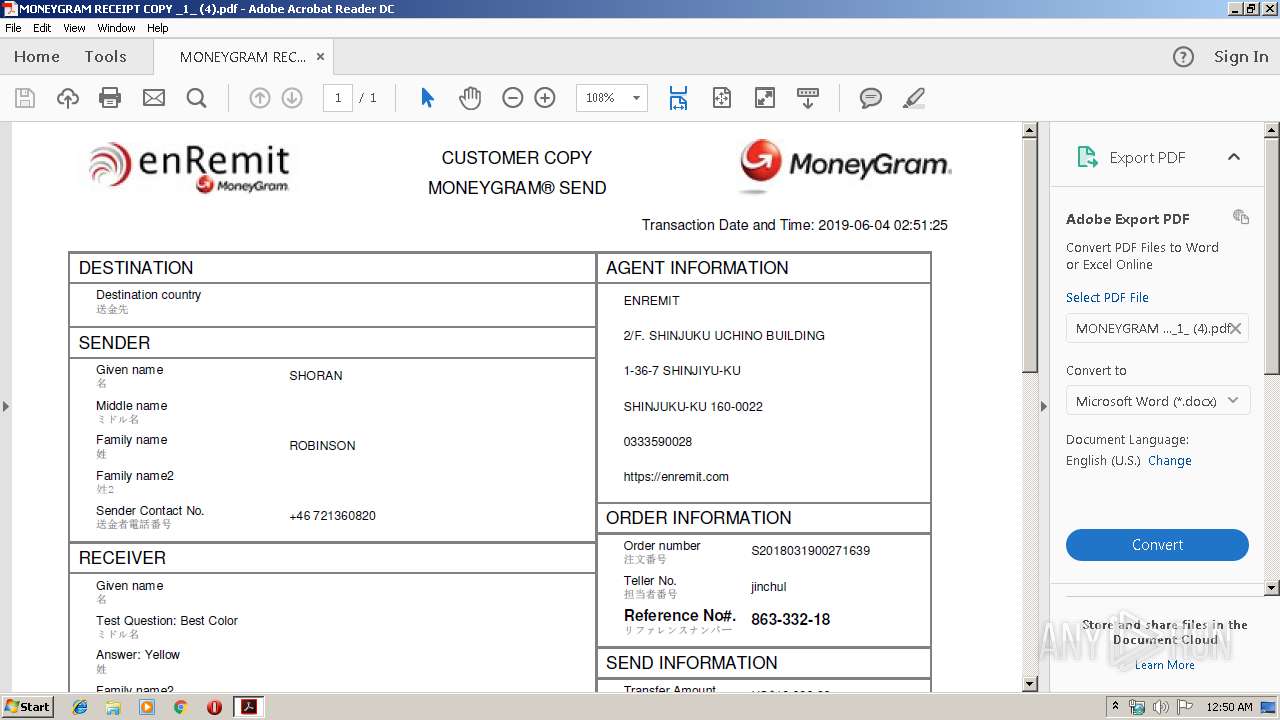
Task: Click the Save file icon
Action: pos(25,98)
